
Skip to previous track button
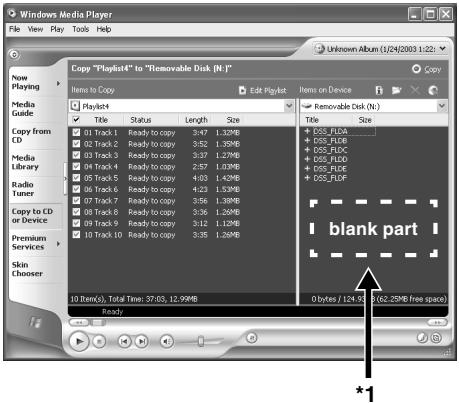[x=124, y=341]
